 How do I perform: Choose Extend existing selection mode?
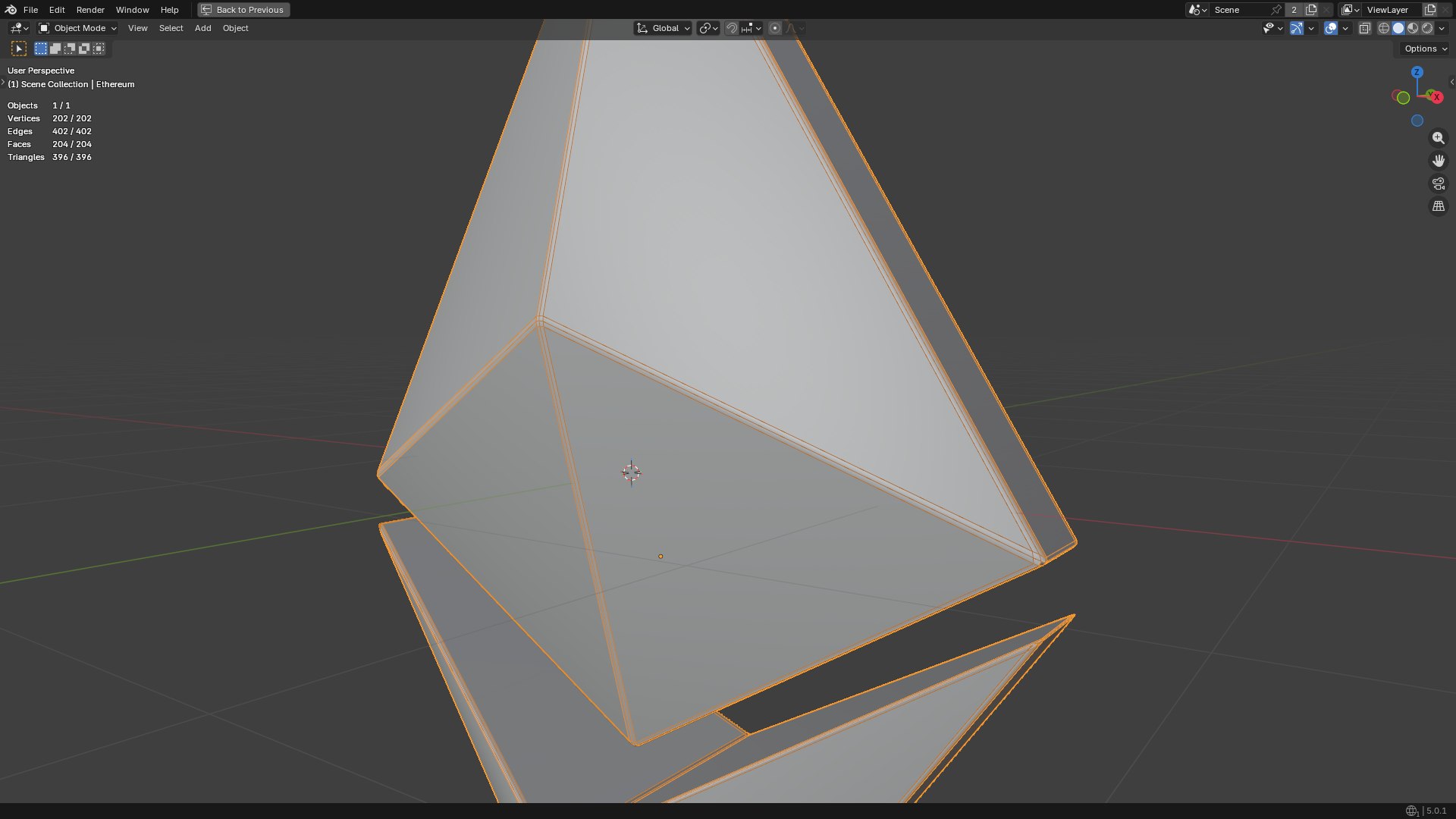point(55,49)
